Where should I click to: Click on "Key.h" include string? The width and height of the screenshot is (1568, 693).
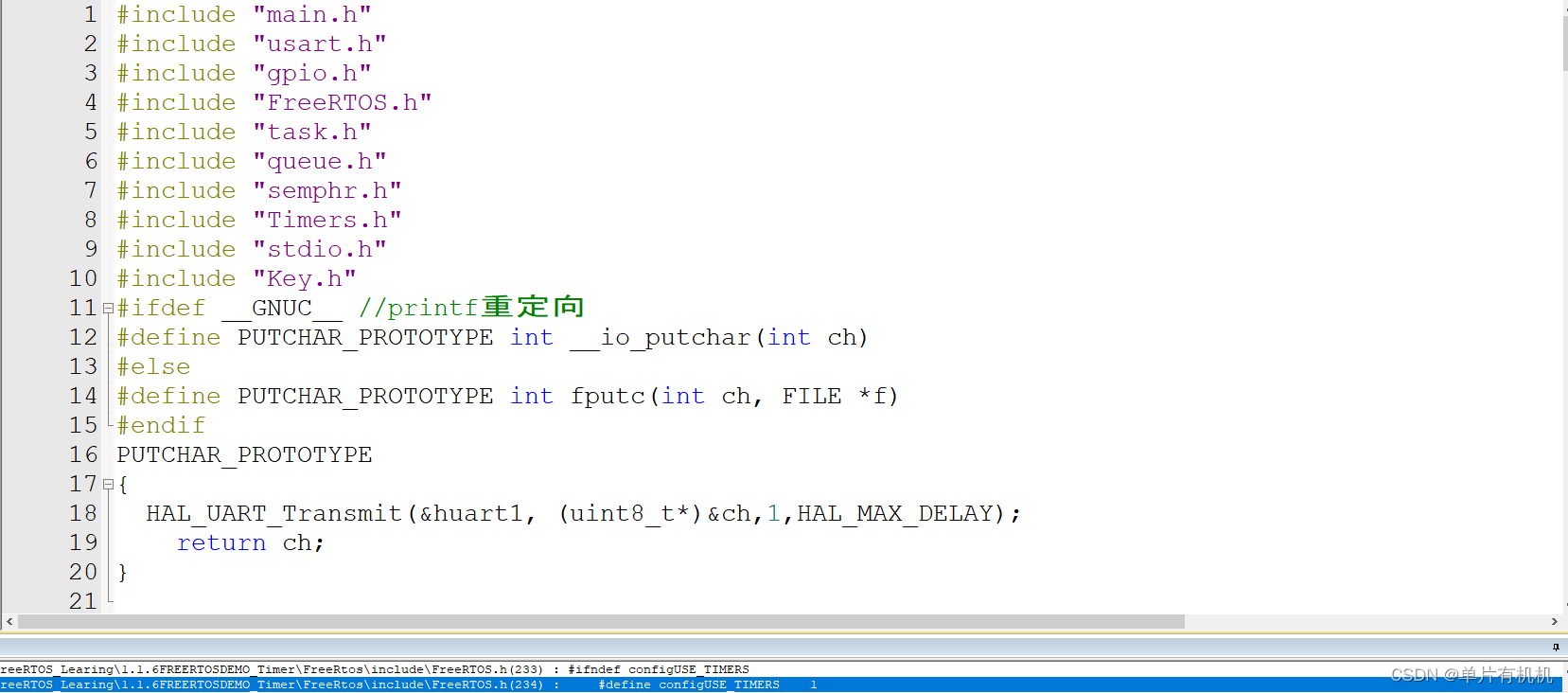305,279
